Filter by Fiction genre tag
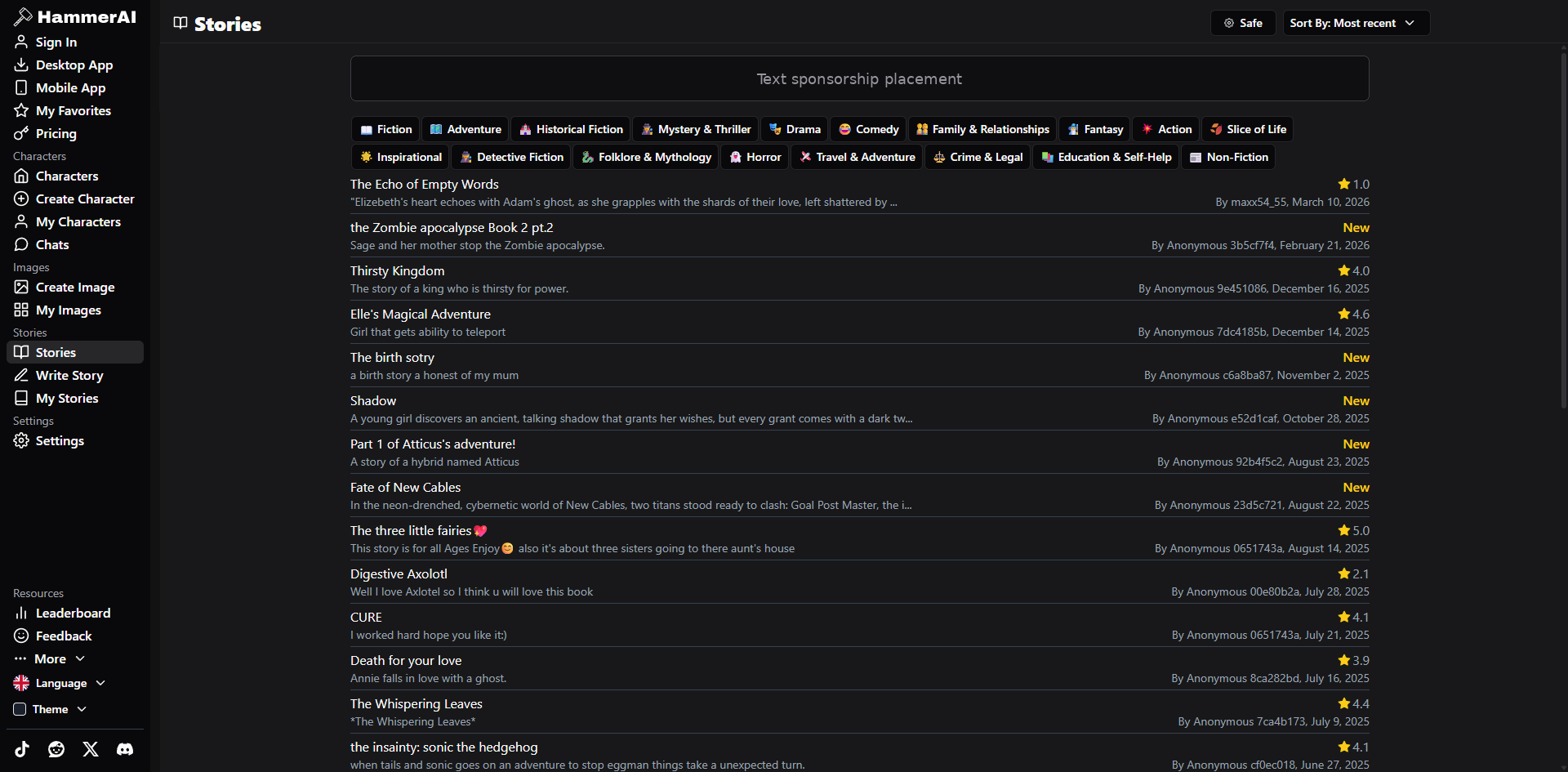 pos(385,129)
